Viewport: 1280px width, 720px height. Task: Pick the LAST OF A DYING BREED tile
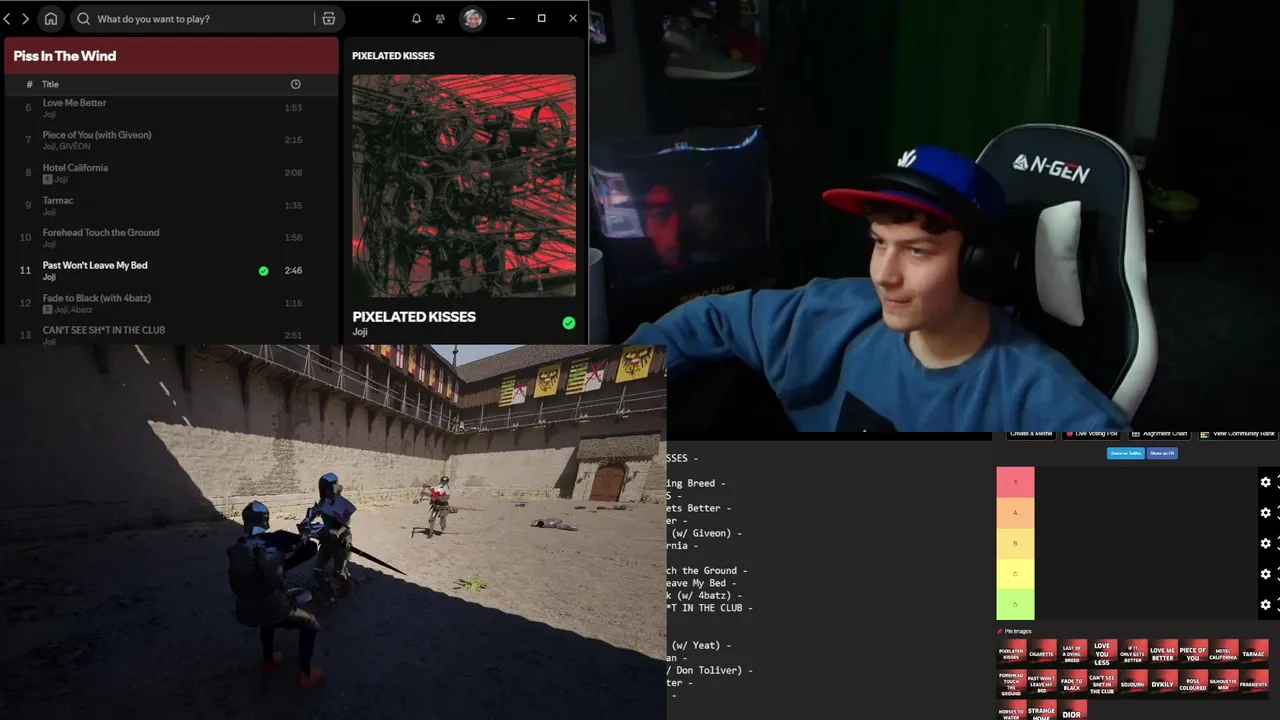[x=1073, y=652]
